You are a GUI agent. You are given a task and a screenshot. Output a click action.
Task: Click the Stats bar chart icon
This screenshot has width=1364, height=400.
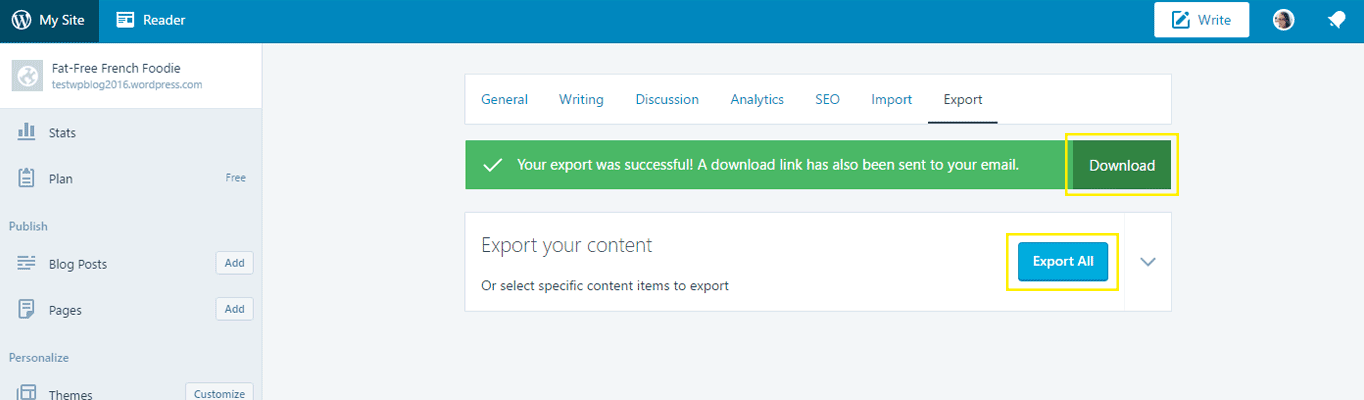[27, 132]
